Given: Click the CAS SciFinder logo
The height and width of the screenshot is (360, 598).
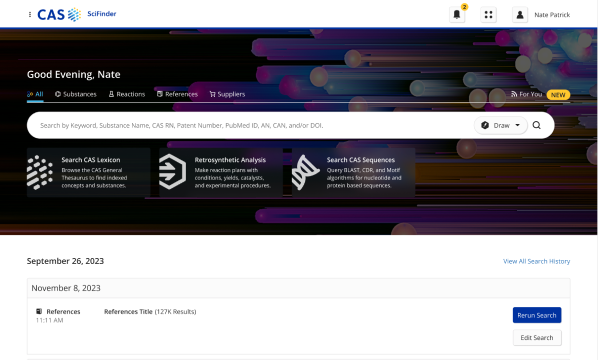Looking at the screenshot, I should pos(77,14).
